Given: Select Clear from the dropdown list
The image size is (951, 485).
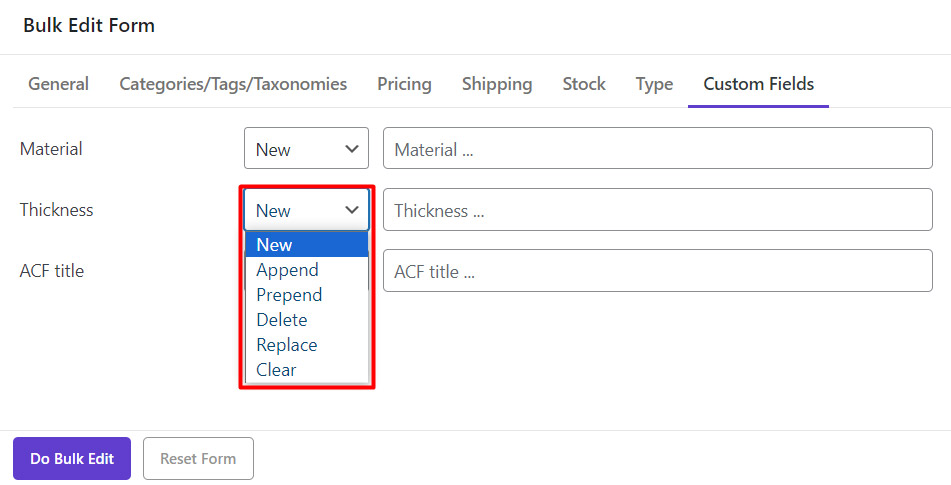Looking at the screenshot, I should pos(276,370).
